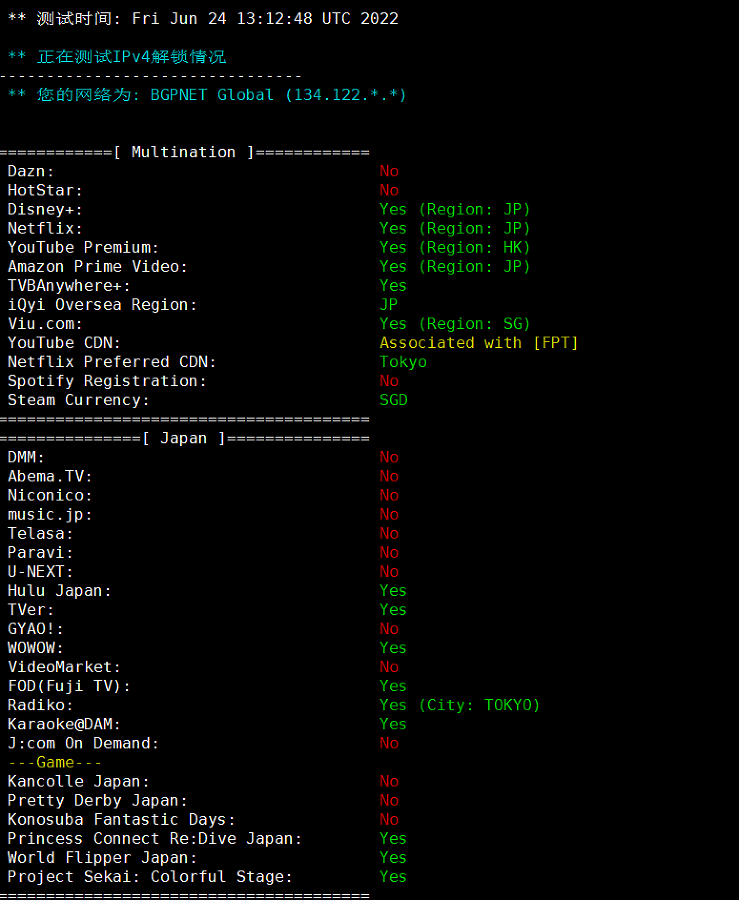Click the Pretty Derby Japan label
The width and height of the screenshot is (739, 900).
(98, 800)
